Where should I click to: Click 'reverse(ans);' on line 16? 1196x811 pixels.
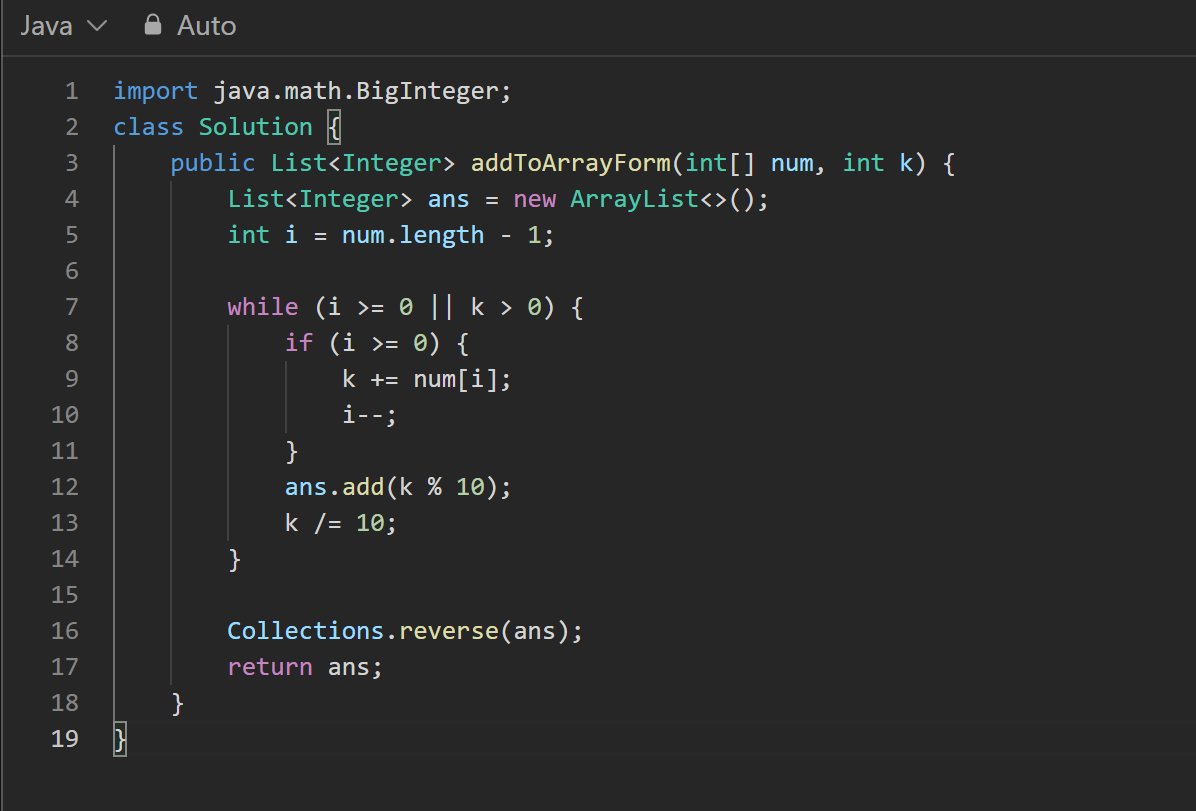click(491, 631)
